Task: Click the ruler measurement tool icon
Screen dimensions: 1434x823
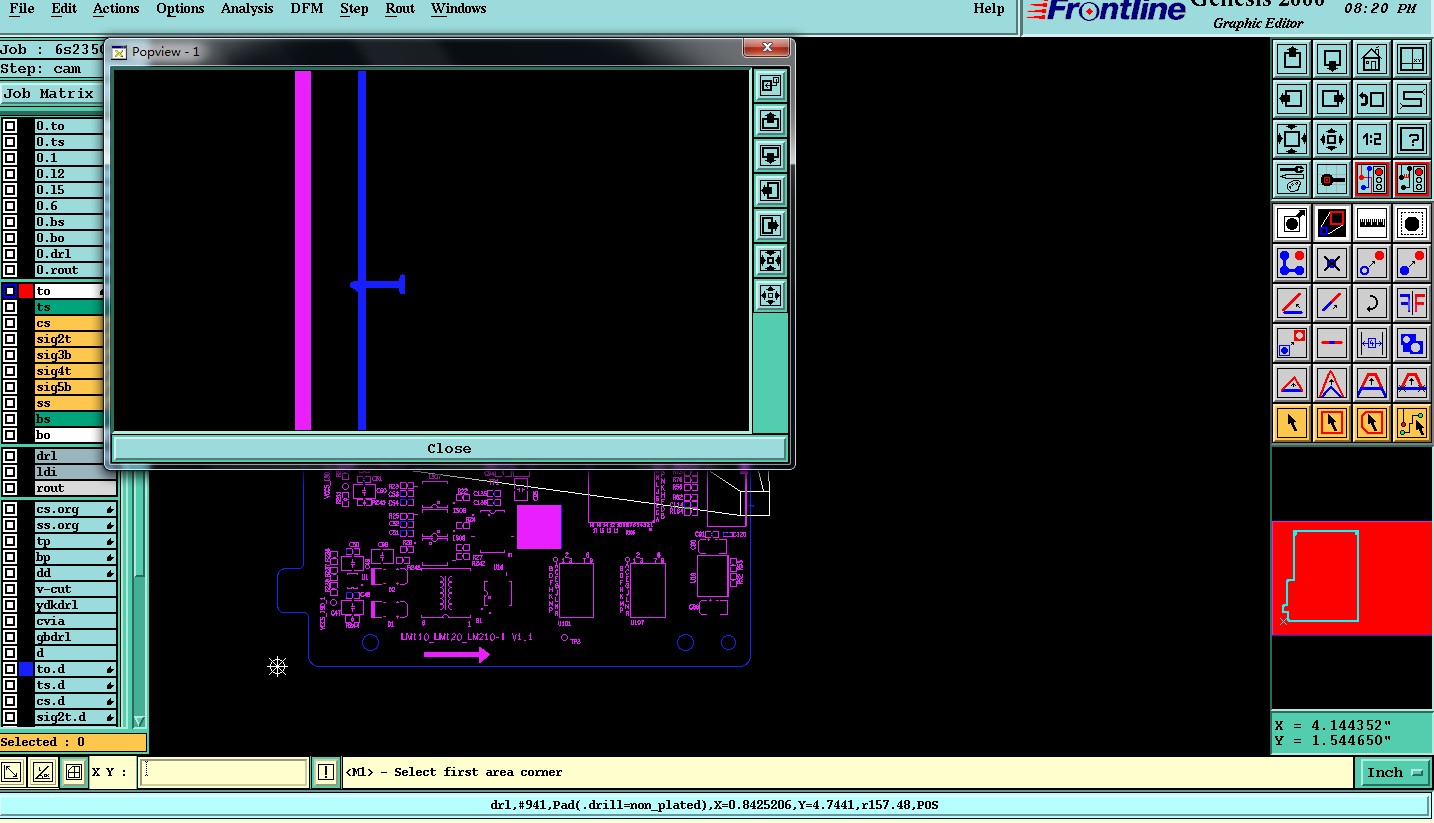Action: click(x=1372, y=223)
